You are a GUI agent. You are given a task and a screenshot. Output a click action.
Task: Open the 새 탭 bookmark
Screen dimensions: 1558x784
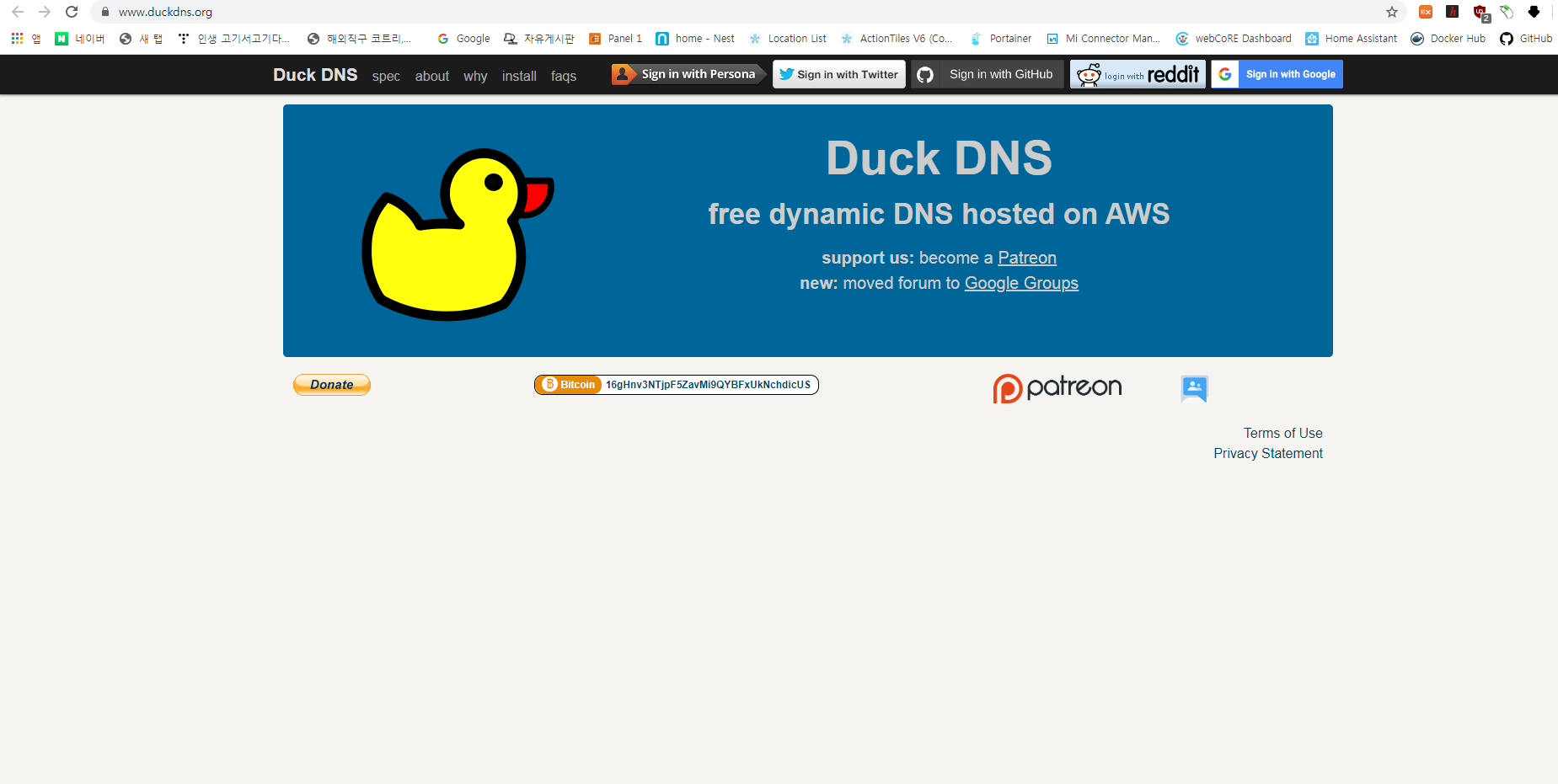pos(142,39)
